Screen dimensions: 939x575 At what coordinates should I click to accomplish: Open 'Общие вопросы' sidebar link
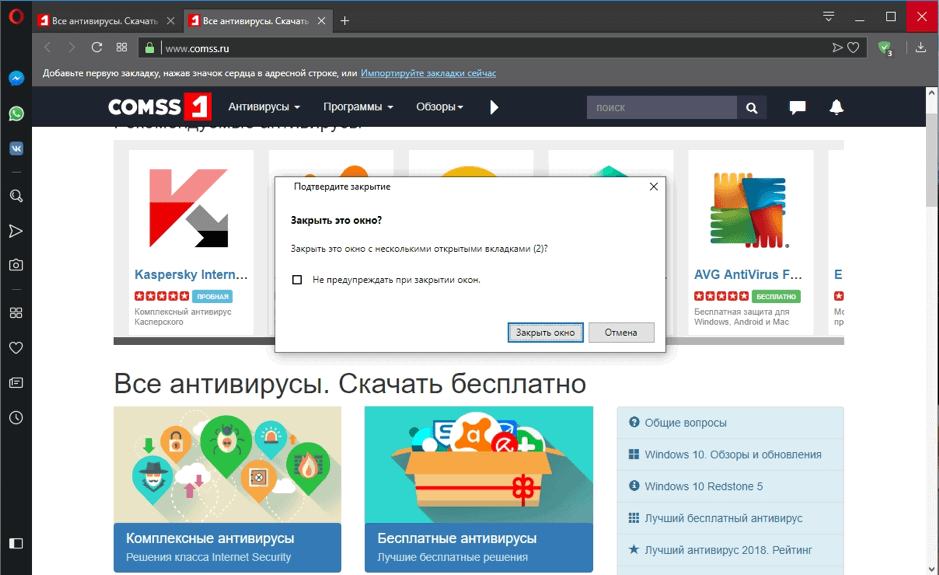[685, 423]
